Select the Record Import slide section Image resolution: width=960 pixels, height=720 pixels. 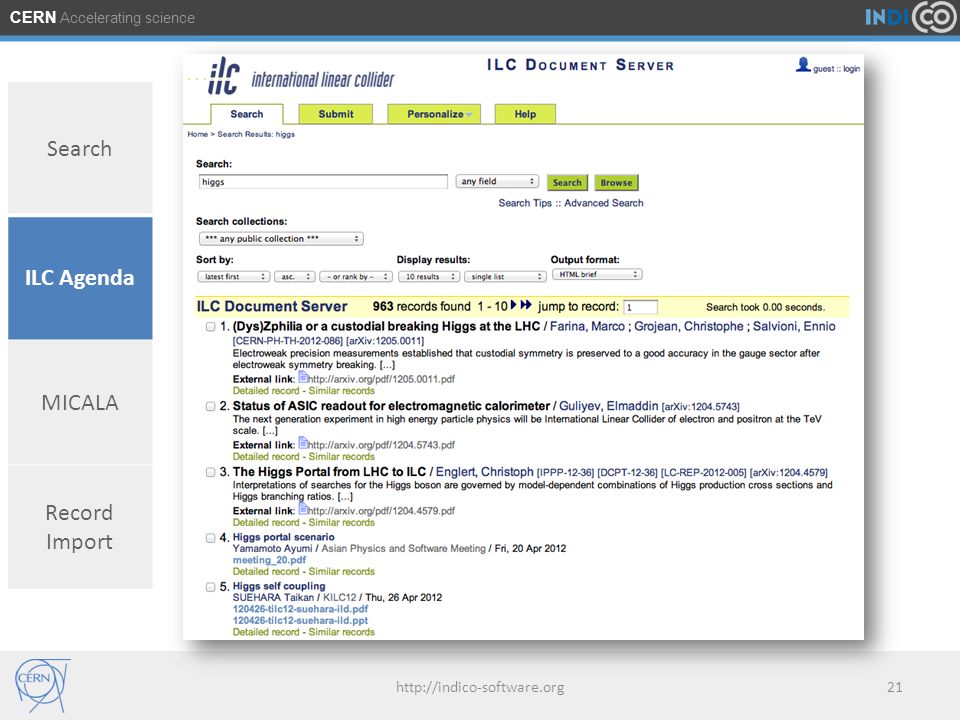(80, 527)
